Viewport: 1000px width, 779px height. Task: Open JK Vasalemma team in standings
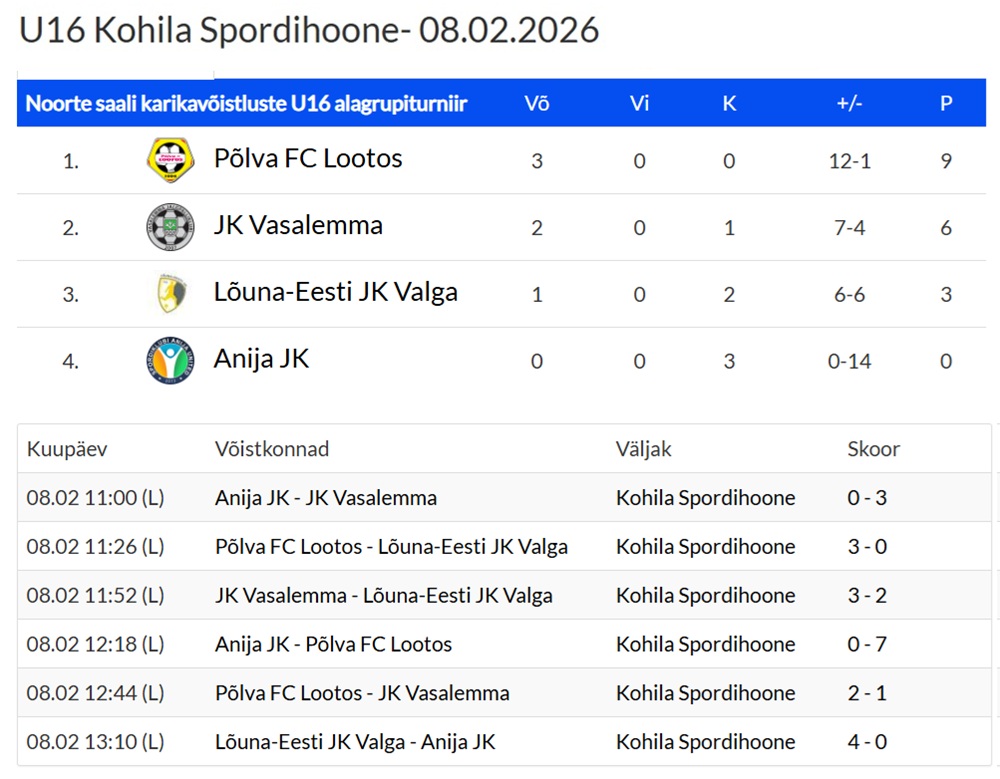click(298, 226)
